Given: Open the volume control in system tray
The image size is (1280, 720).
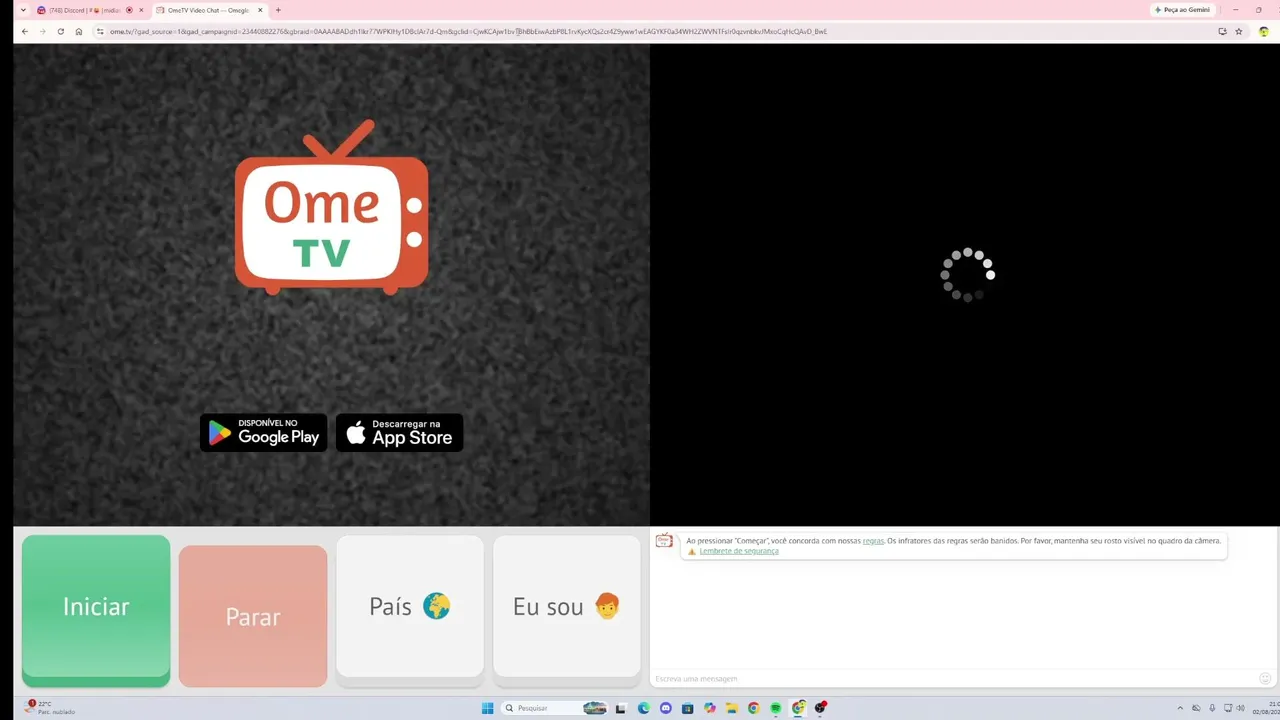Looking at the screenshot, I should [x=1243, y=708].
